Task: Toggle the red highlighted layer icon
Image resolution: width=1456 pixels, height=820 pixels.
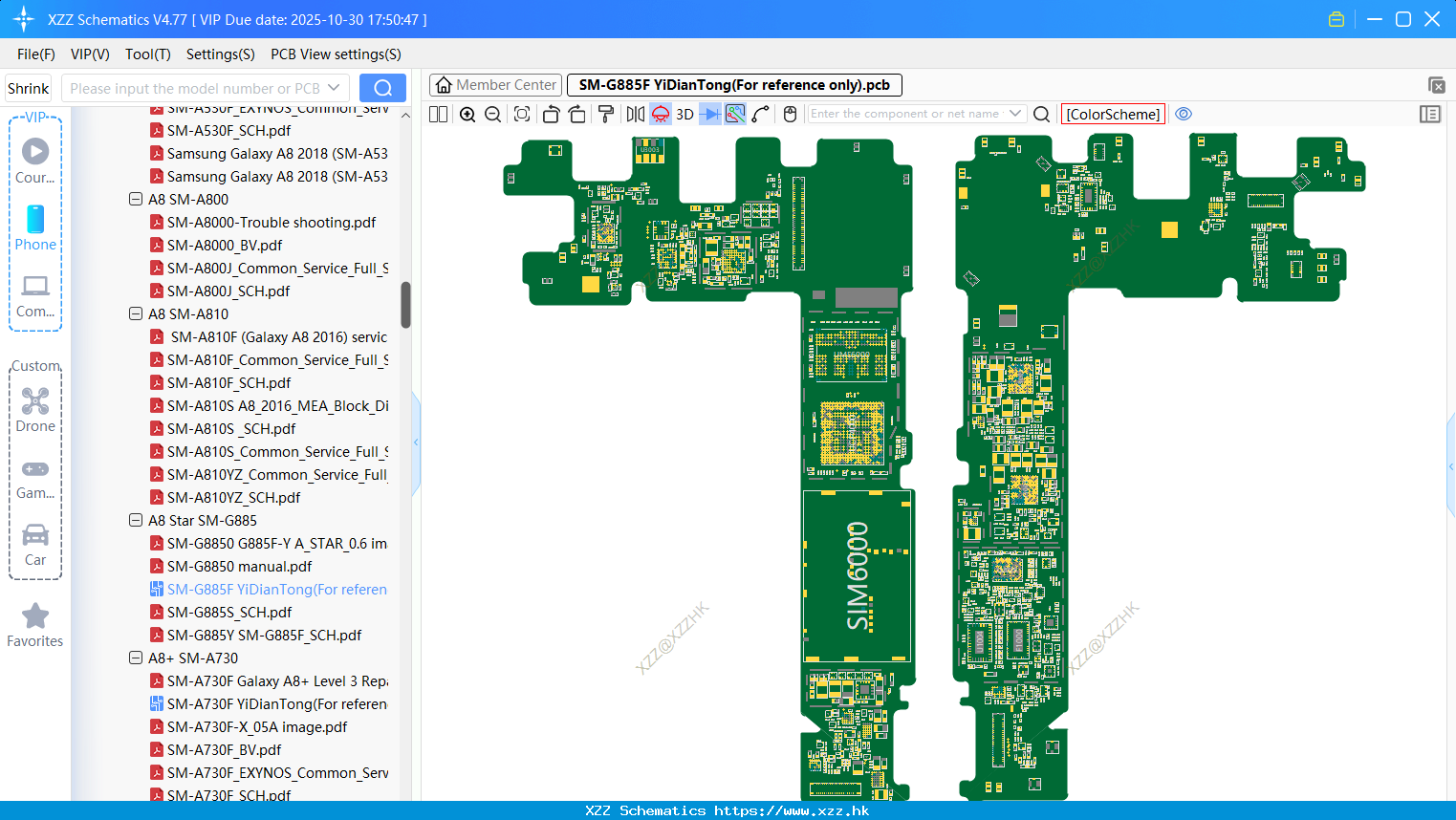Action: click(661, 114)
